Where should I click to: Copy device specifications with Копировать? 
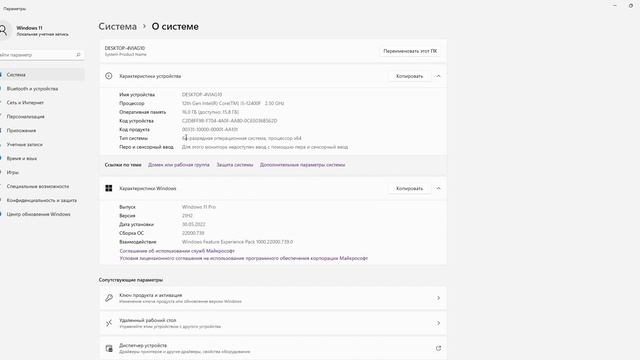click(409, 76)
